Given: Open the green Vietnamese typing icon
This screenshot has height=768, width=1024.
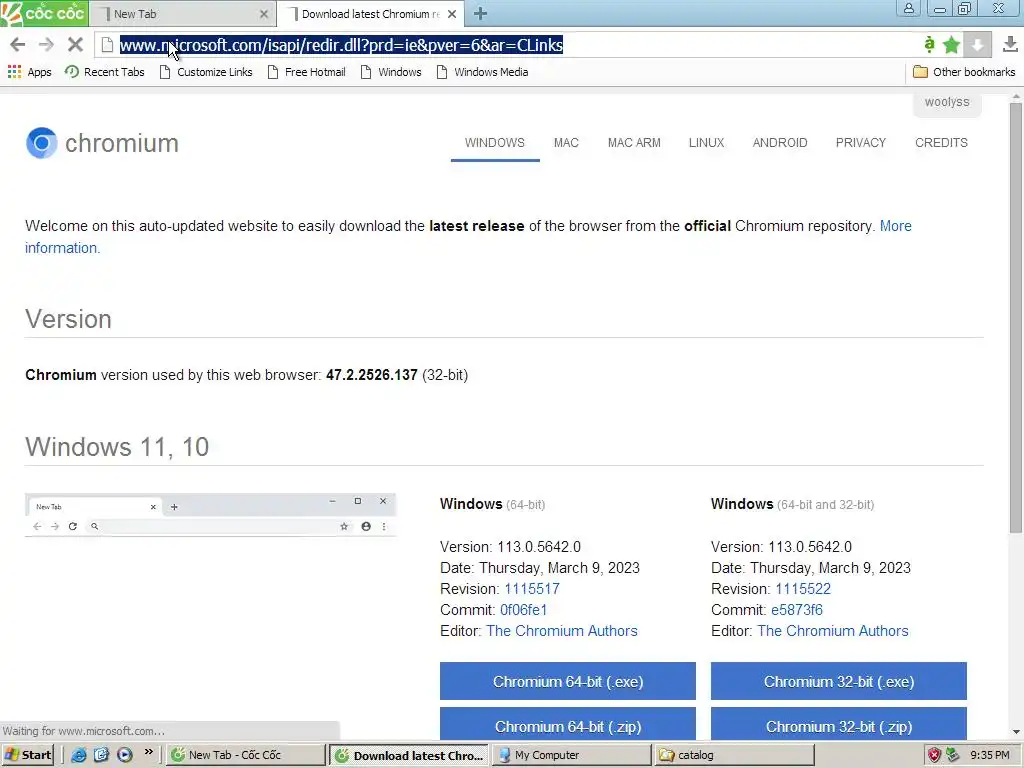Looking at the screenshot, I should 929,44.
